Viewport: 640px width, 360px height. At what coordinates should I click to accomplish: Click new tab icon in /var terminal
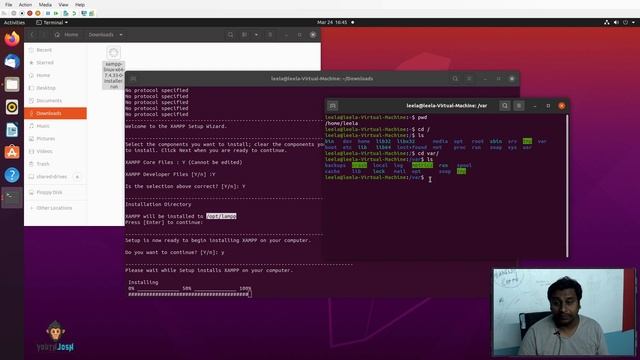(333, 106)
